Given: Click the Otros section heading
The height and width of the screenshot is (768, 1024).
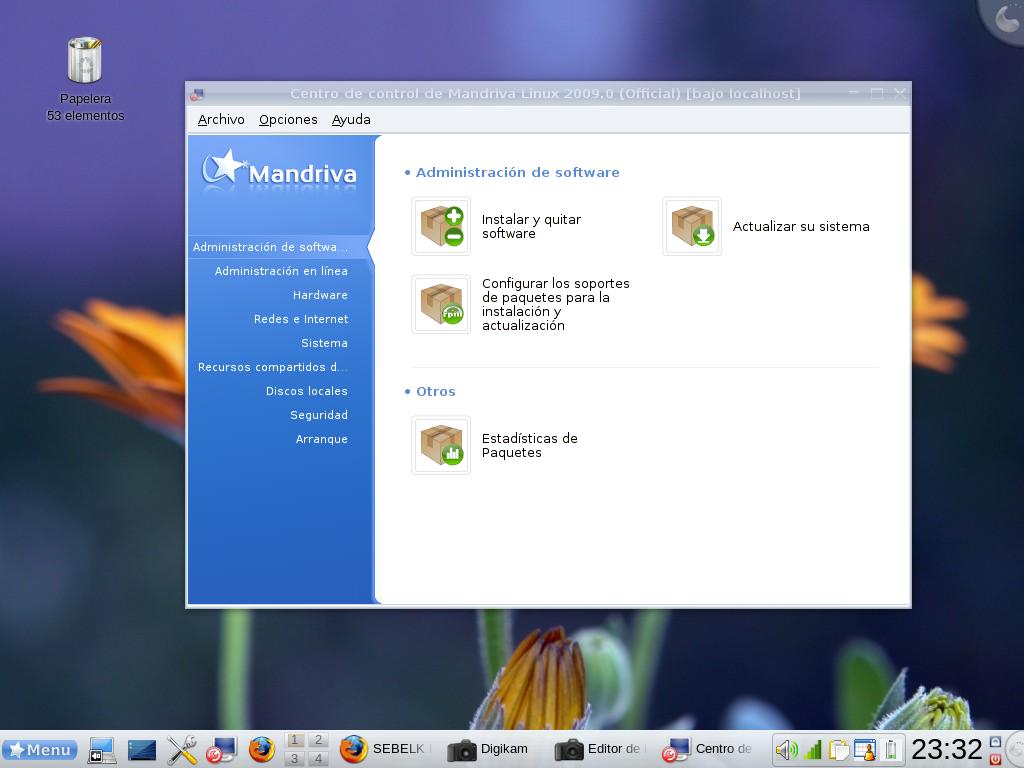Looking at the screenshot, I should 436,392.
